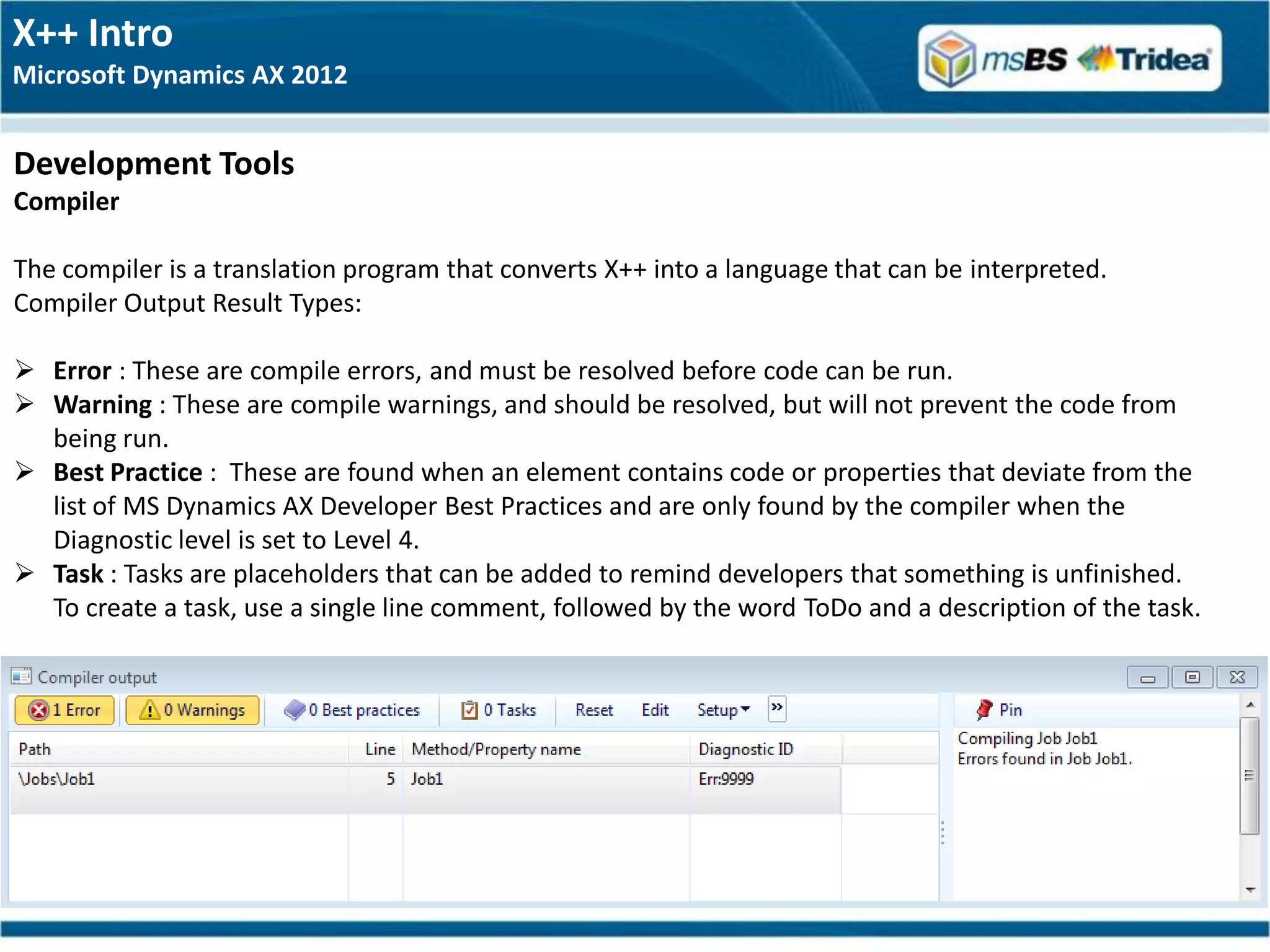Maximize the Compiler output window

click(1192, 677)
